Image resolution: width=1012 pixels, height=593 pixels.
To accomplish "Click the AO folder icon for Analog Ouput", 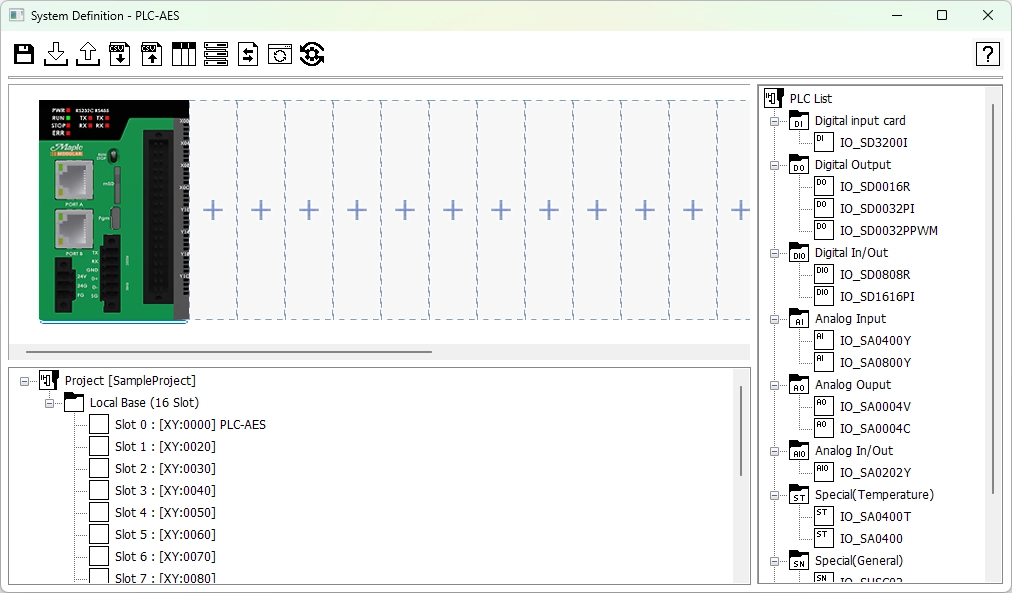I will 798,385.
